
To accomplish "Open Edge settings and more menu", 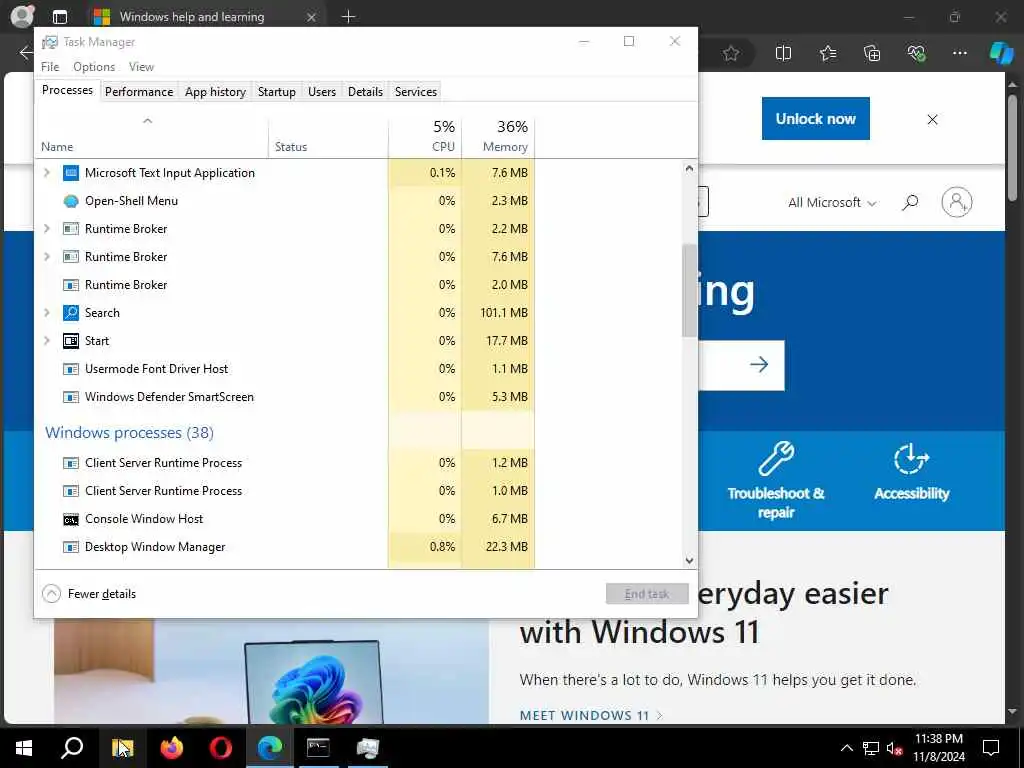I will coord(959,54).
